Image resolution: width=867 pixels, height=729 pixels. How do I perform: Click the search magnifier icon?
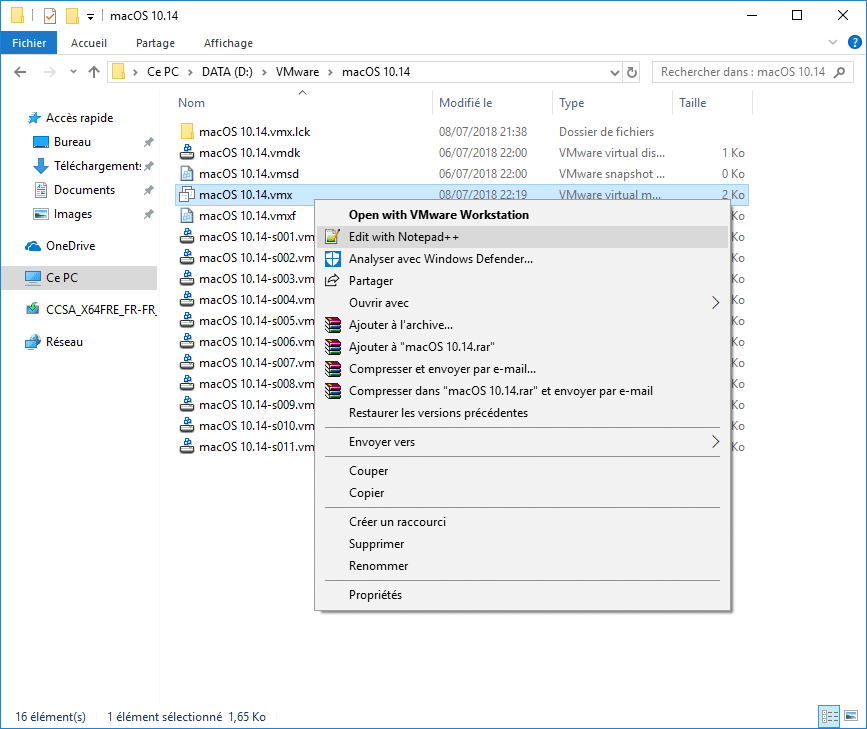point(839,72)
